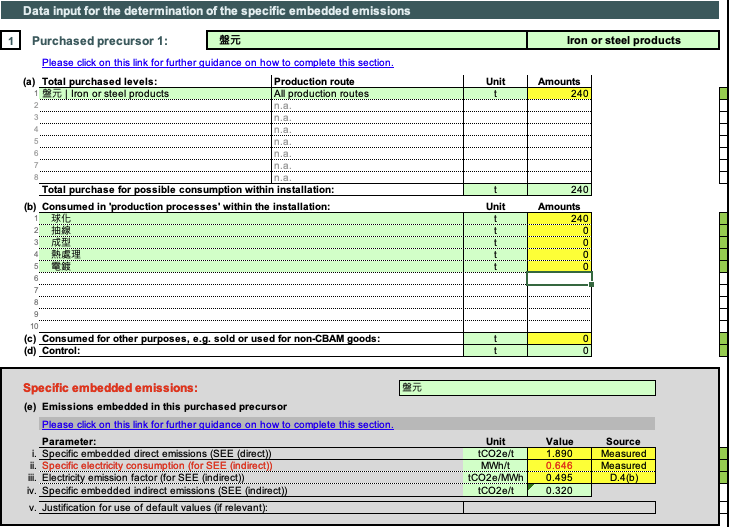The image size is (732, 527).
Task: Click the empty selected amount cell in row 6
Action: coord(559,278)
